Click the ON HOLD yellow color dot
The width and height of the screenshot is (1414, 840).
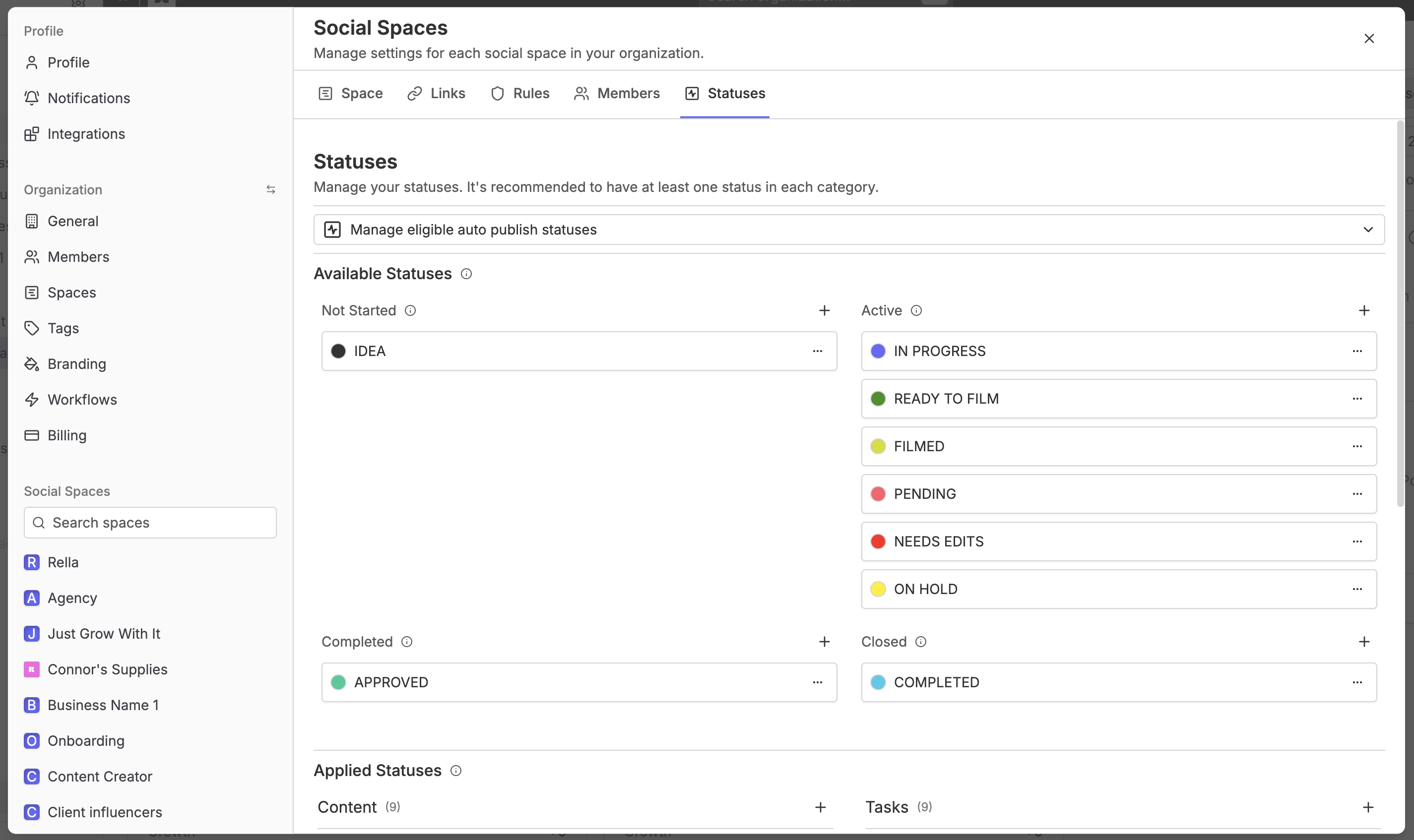878,589
